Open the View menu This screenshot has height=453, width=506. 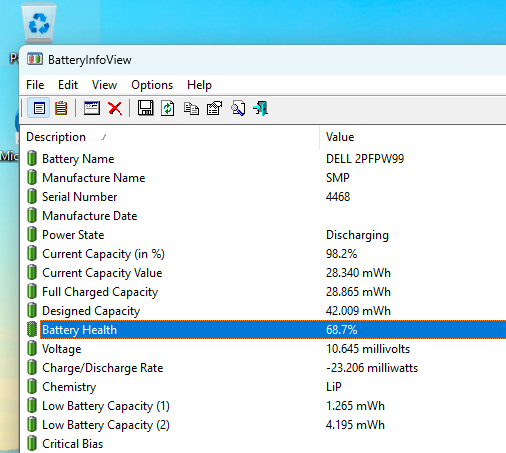(x=104, y=85)
